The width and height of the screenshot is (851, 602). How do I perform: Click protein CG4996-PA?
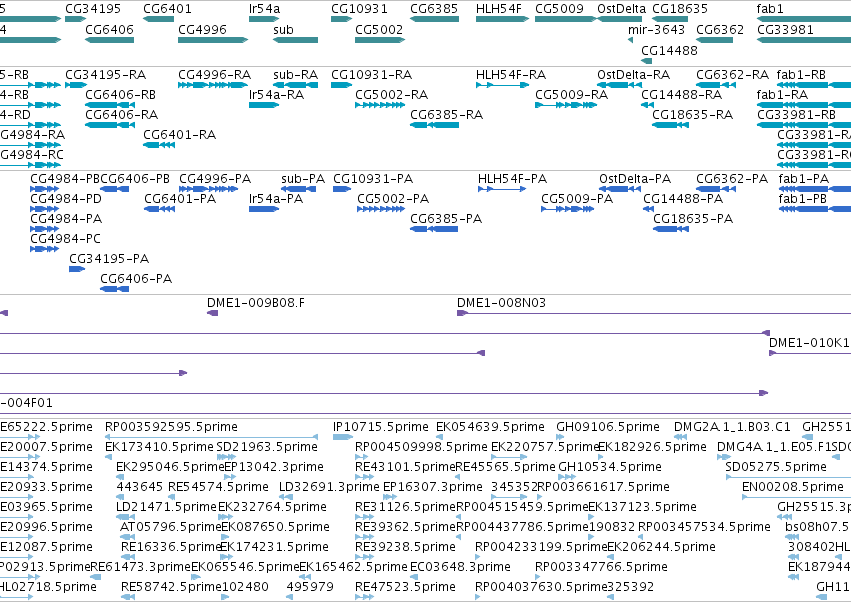(208, 189)
